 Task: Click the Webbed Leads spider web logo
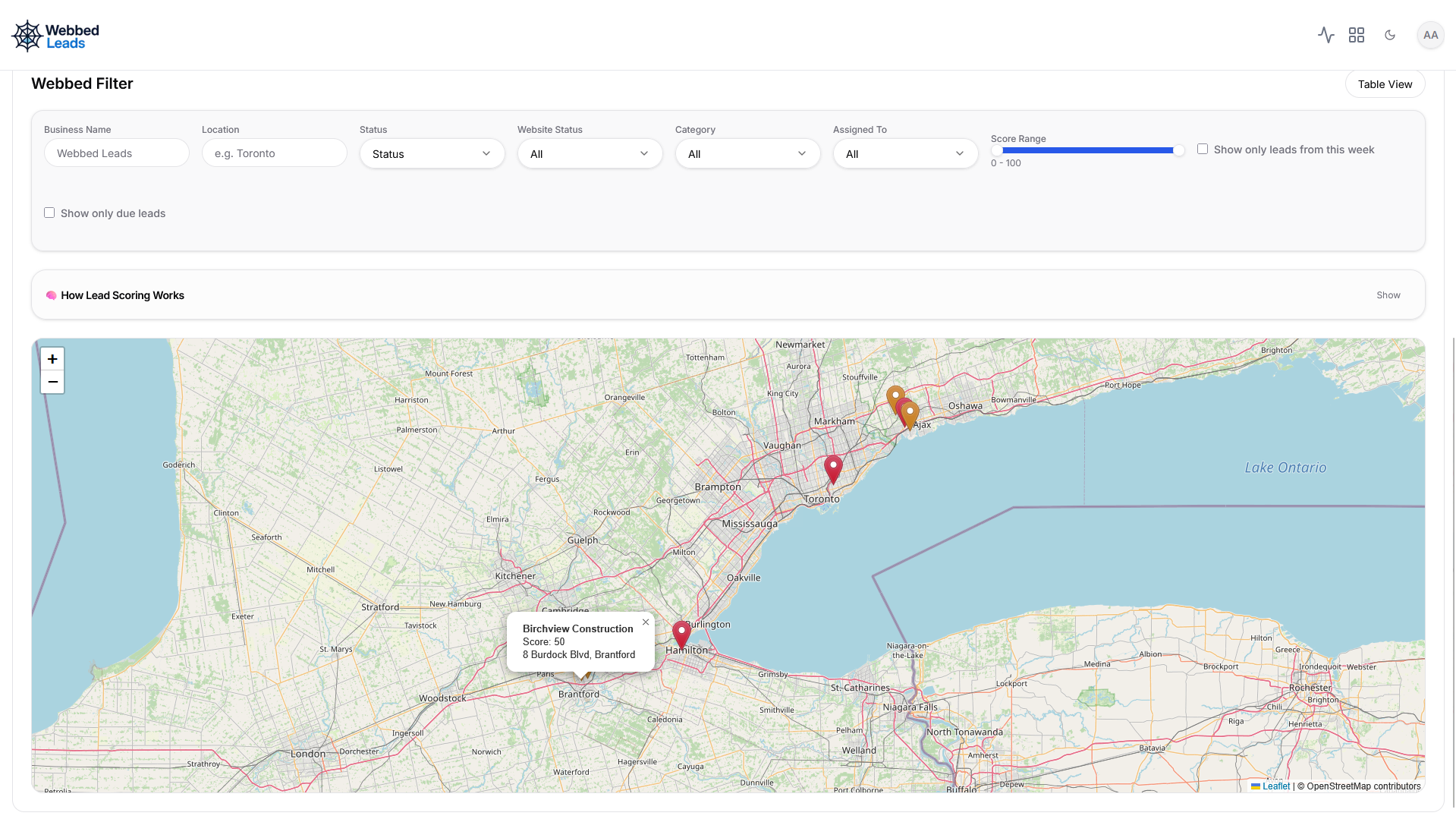[x=27, y=36]
